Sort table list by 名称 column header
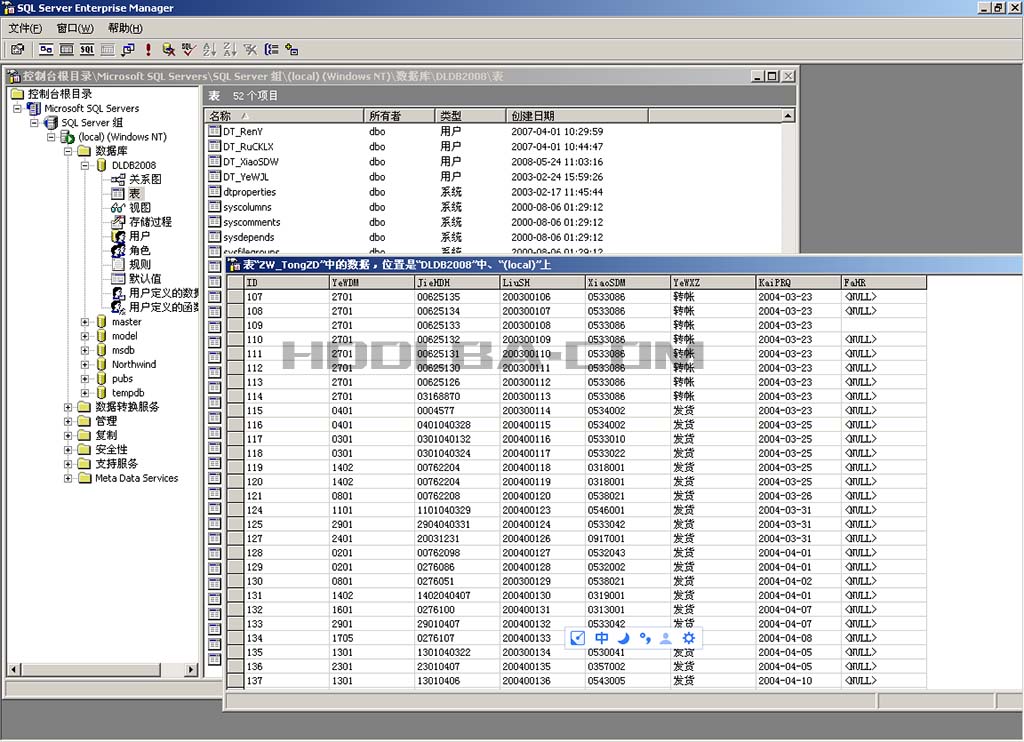This screenshot has height=742, width=1024. [x=284, y=116]
